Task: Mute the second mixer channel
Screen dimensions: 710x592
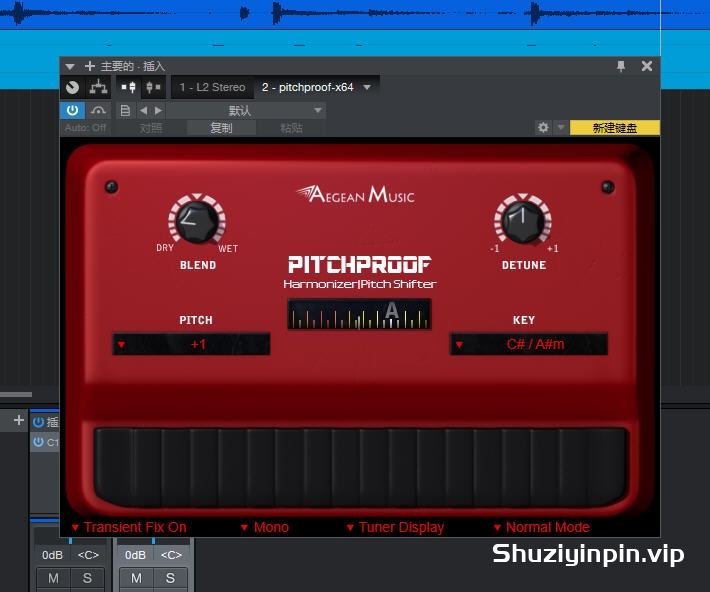Action: [x=136, y=578]
